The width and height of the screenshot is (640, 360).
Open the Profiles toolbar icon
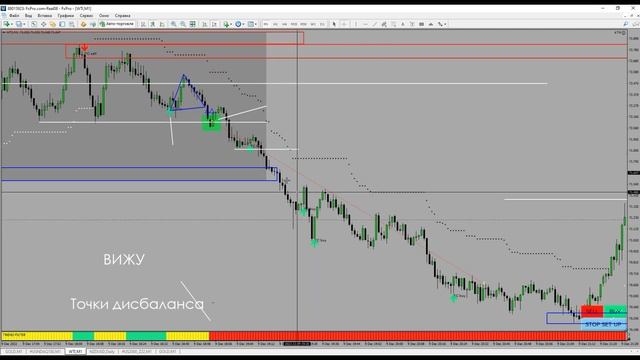pyautogui.click(x=18, y=24)
